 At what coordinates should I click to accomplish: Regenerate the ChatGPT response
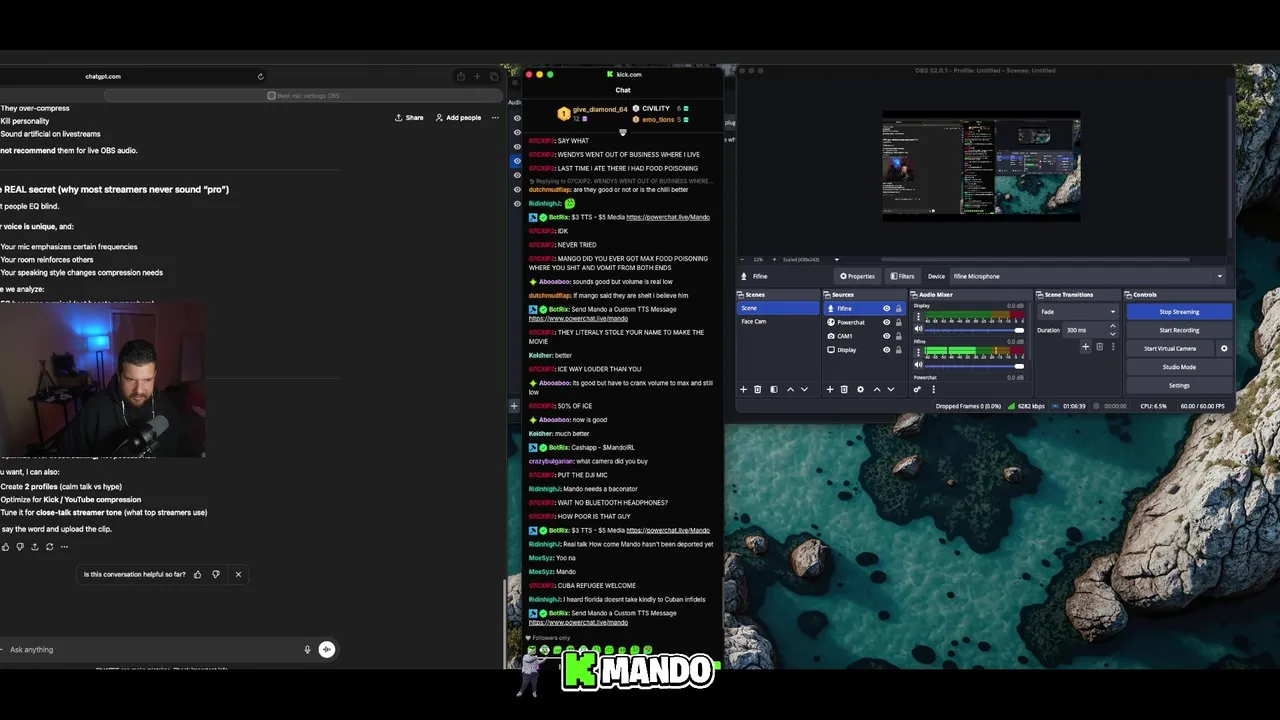[49, 547]
